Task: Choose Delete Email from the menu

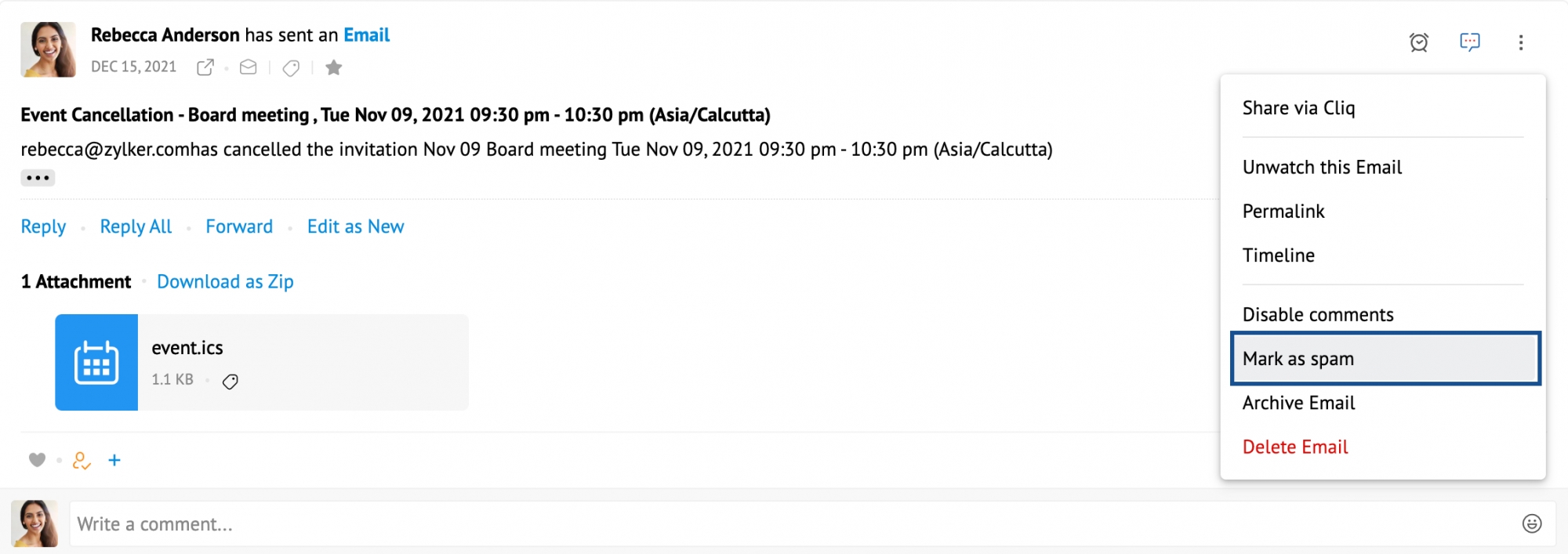Action: point(1295,447)
